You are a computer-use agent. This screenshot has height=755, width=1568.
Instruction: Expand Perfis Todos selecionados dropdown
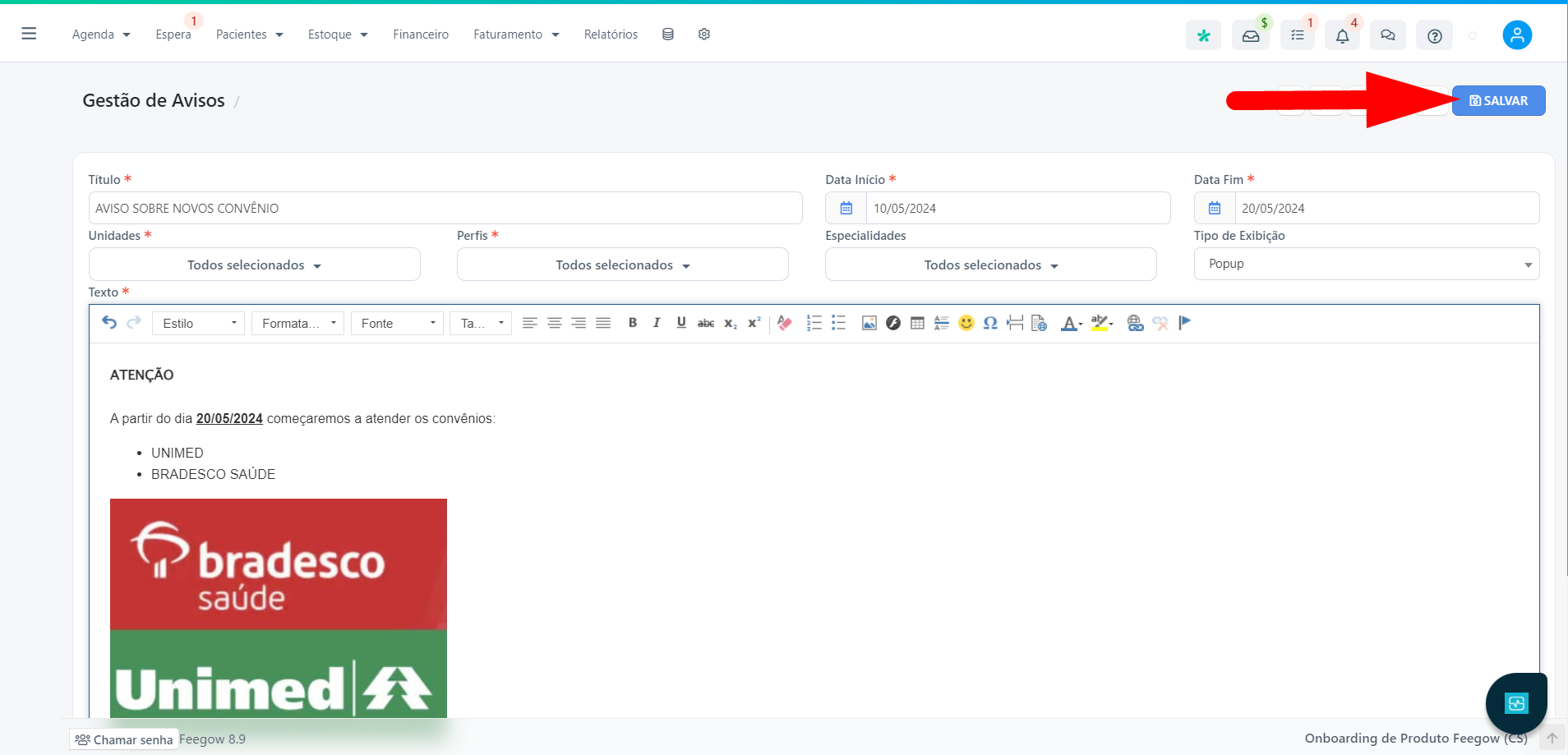pyautogui.click(x=623, y=265)
